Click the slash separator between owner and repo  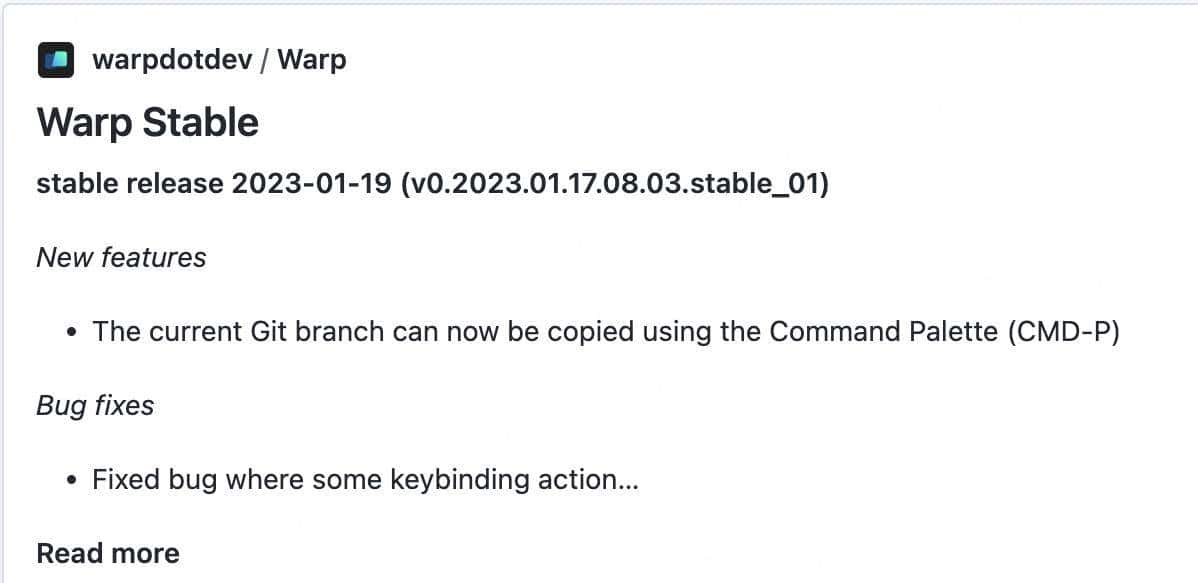pos(265,60)
